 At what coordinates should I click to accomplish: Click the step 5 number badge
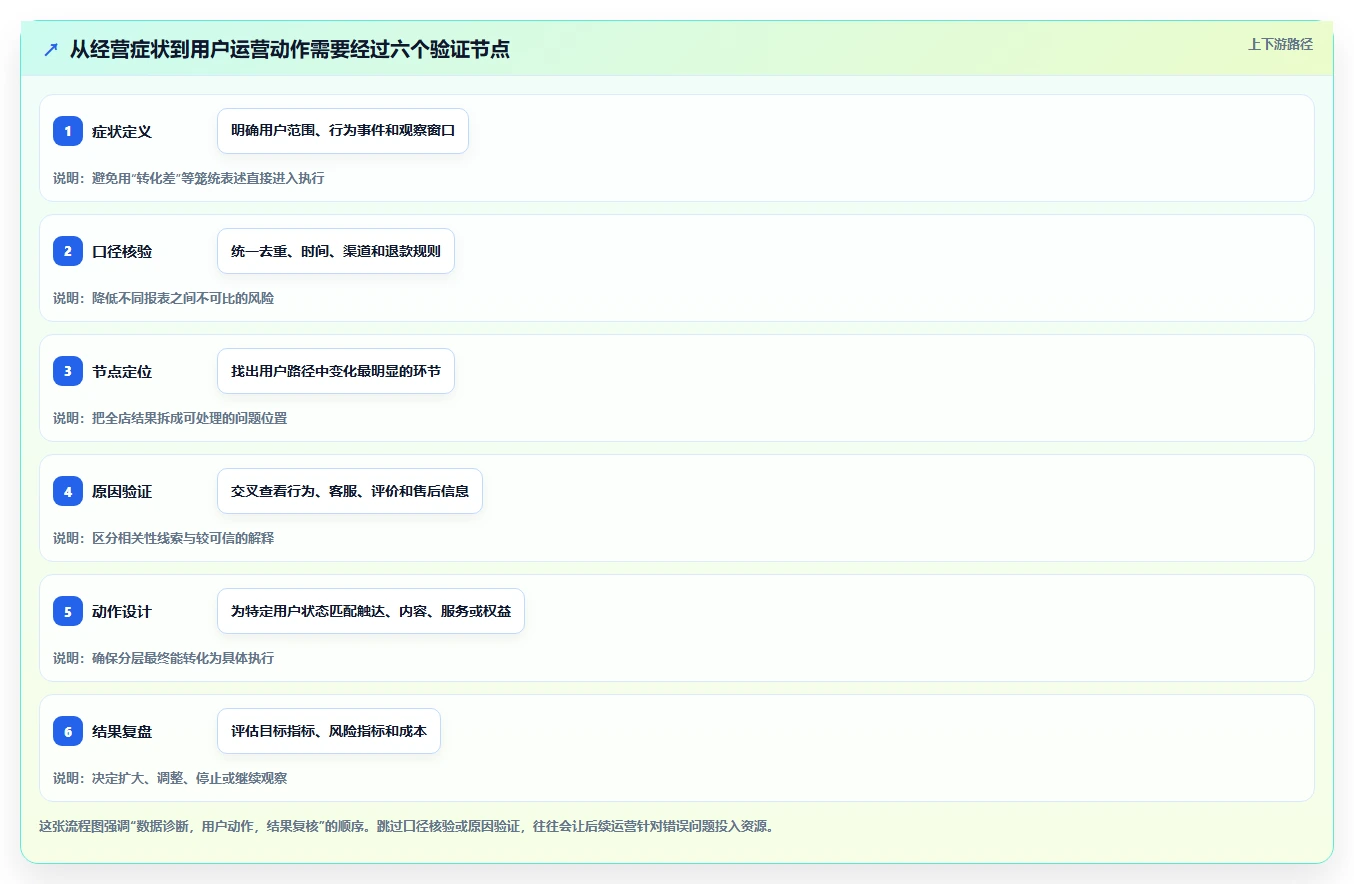click(68, 611)
